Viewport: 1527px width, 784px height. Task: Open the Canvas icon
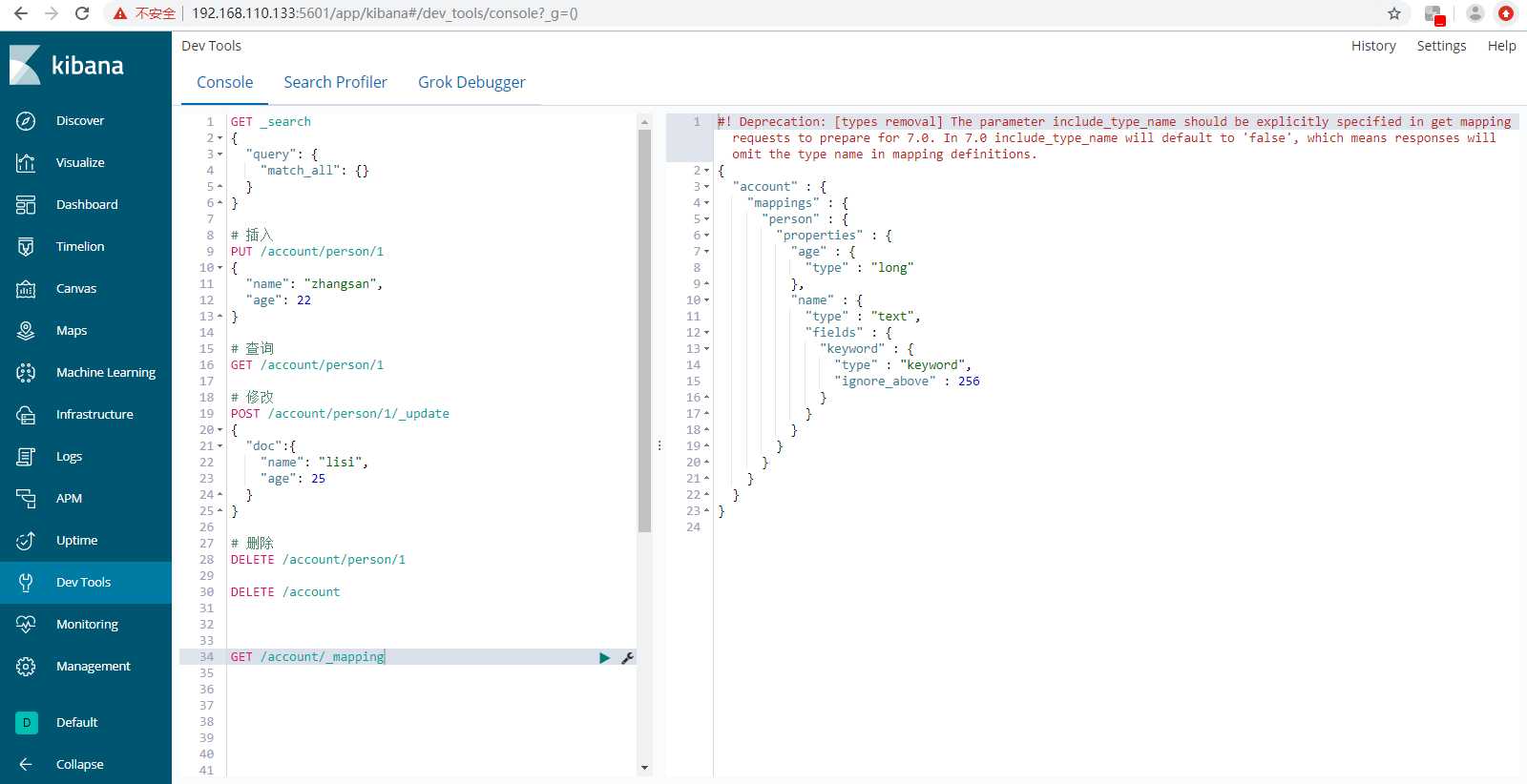click(x=26, y=289)
